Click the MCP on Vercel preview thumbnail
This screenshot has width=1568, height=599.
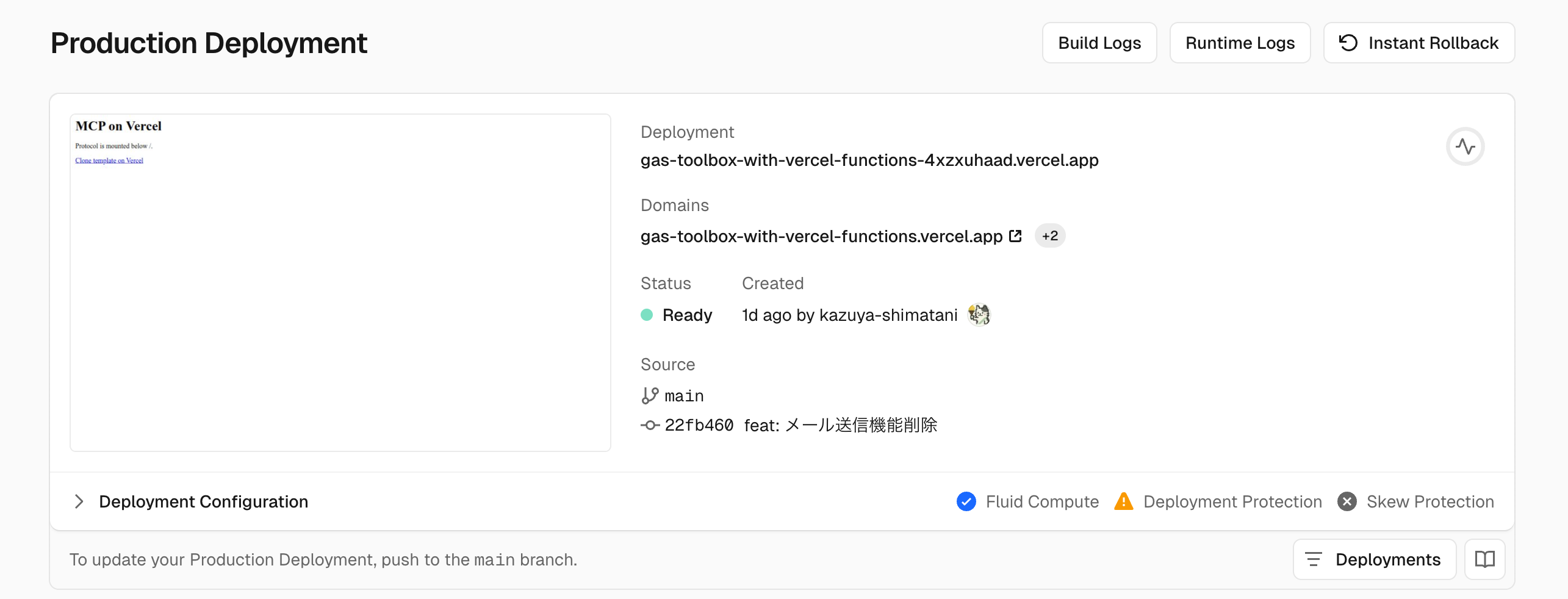[340, 282]
